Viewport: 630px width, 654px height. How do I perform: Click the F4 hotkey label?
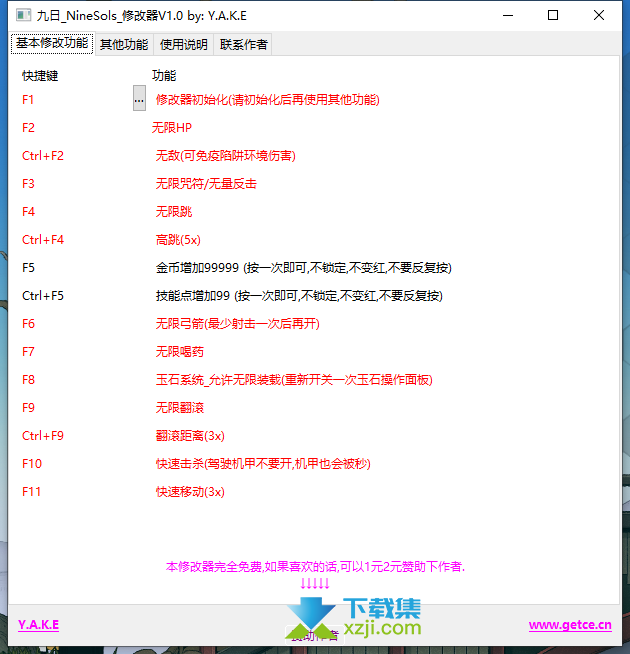28,211
